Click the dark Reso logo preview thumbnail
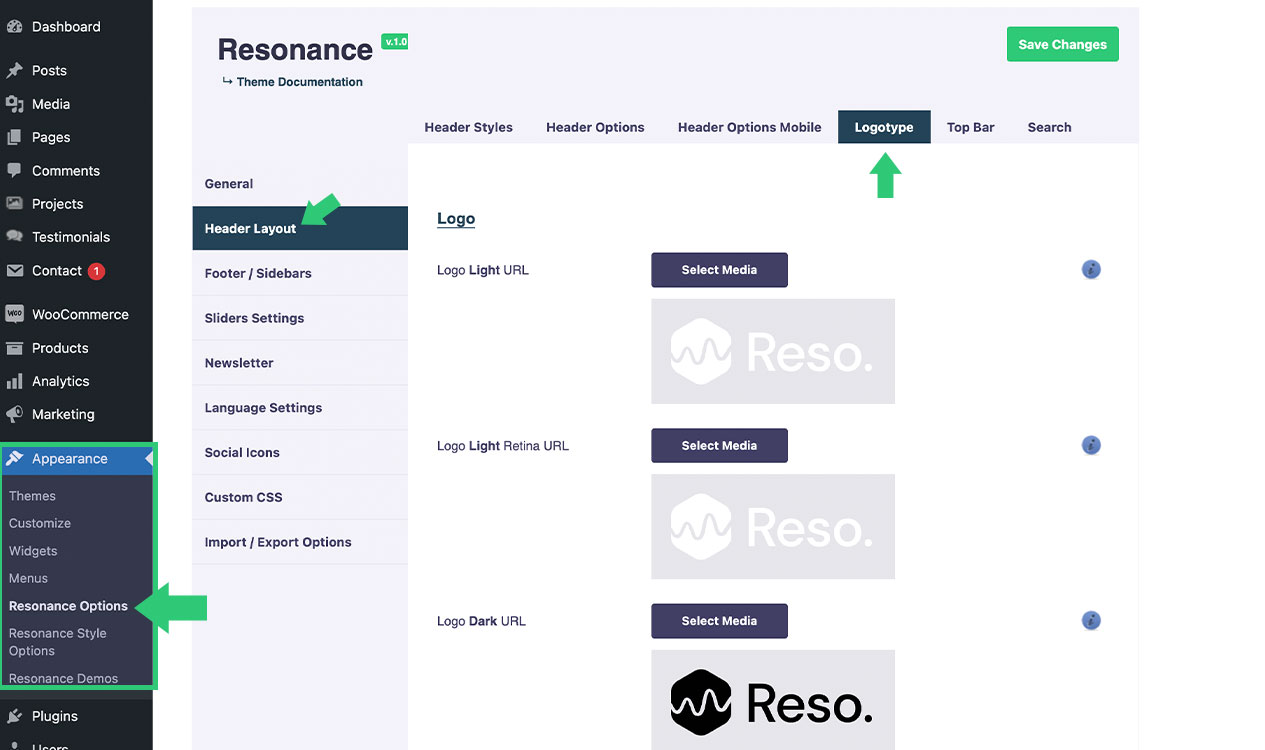The width and height of the screenshot is (1265, 750). coord(772,702)
